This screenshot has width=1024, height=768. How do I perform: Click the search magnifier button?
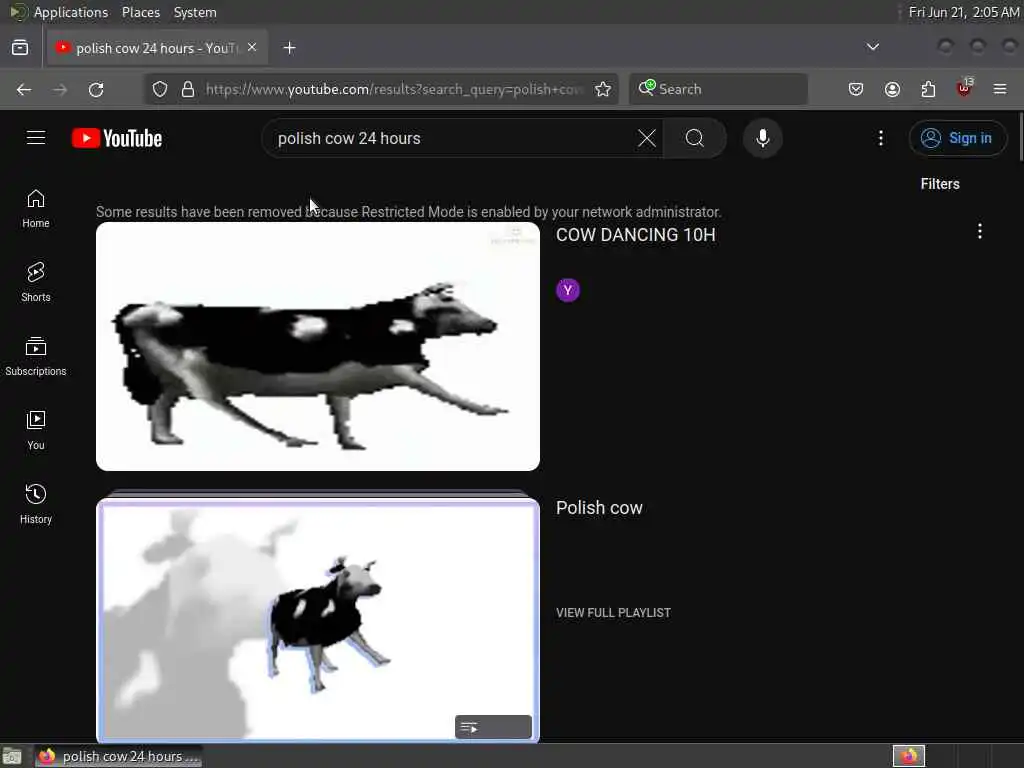click(695, 138)
